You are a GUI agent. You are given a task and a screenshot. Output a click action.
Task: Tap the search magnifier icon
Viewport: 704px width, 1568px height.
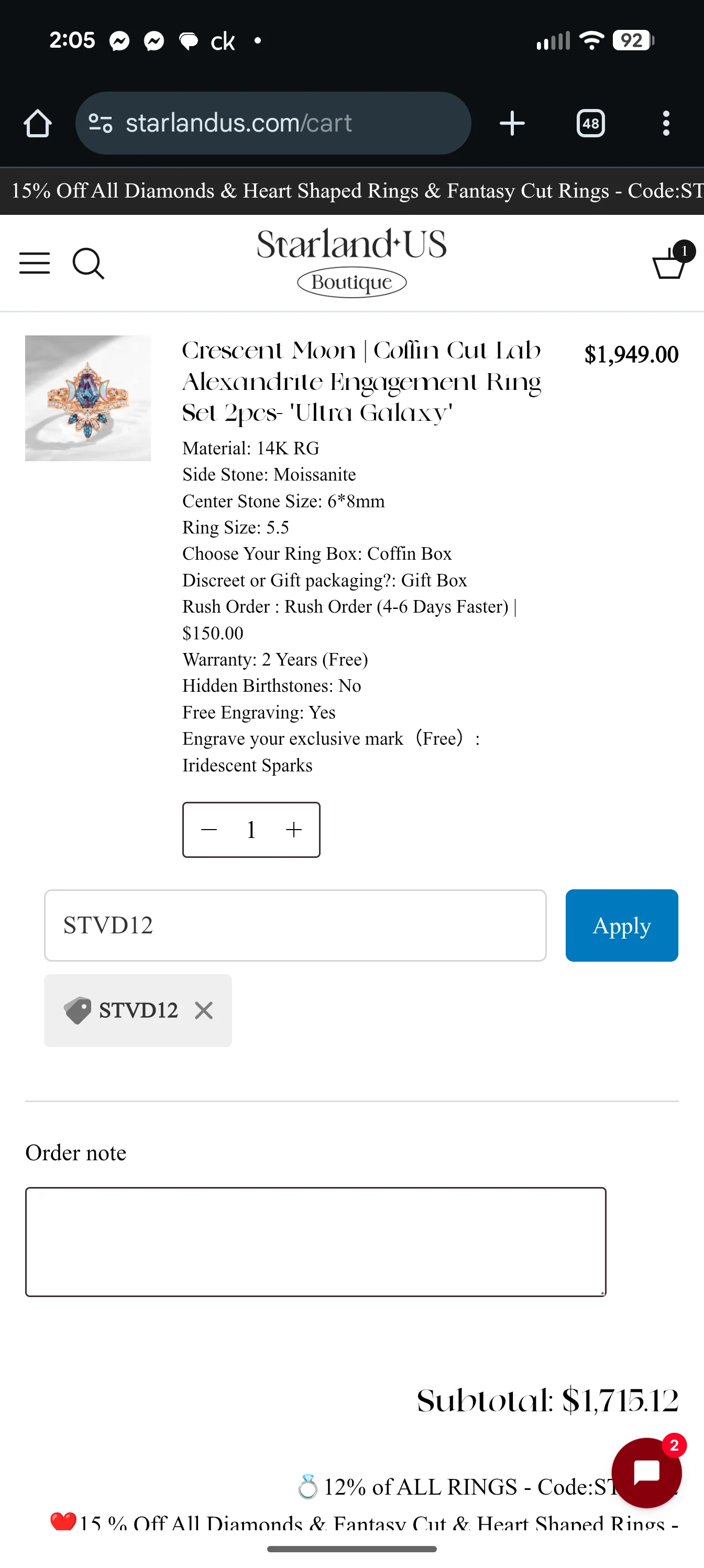(88, 264)
